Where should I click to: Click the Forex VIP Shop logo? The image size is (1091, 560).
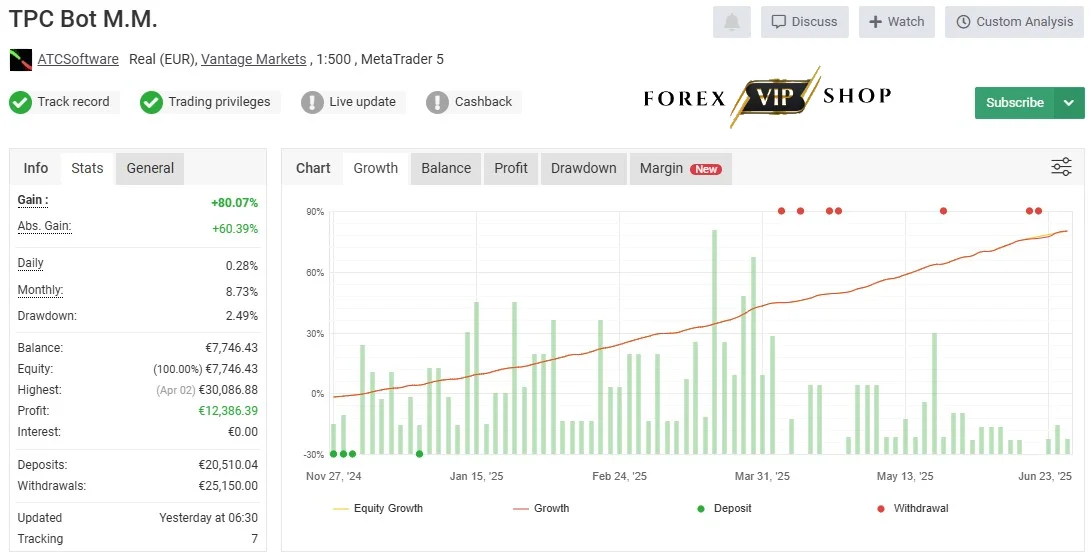(767, 97)
